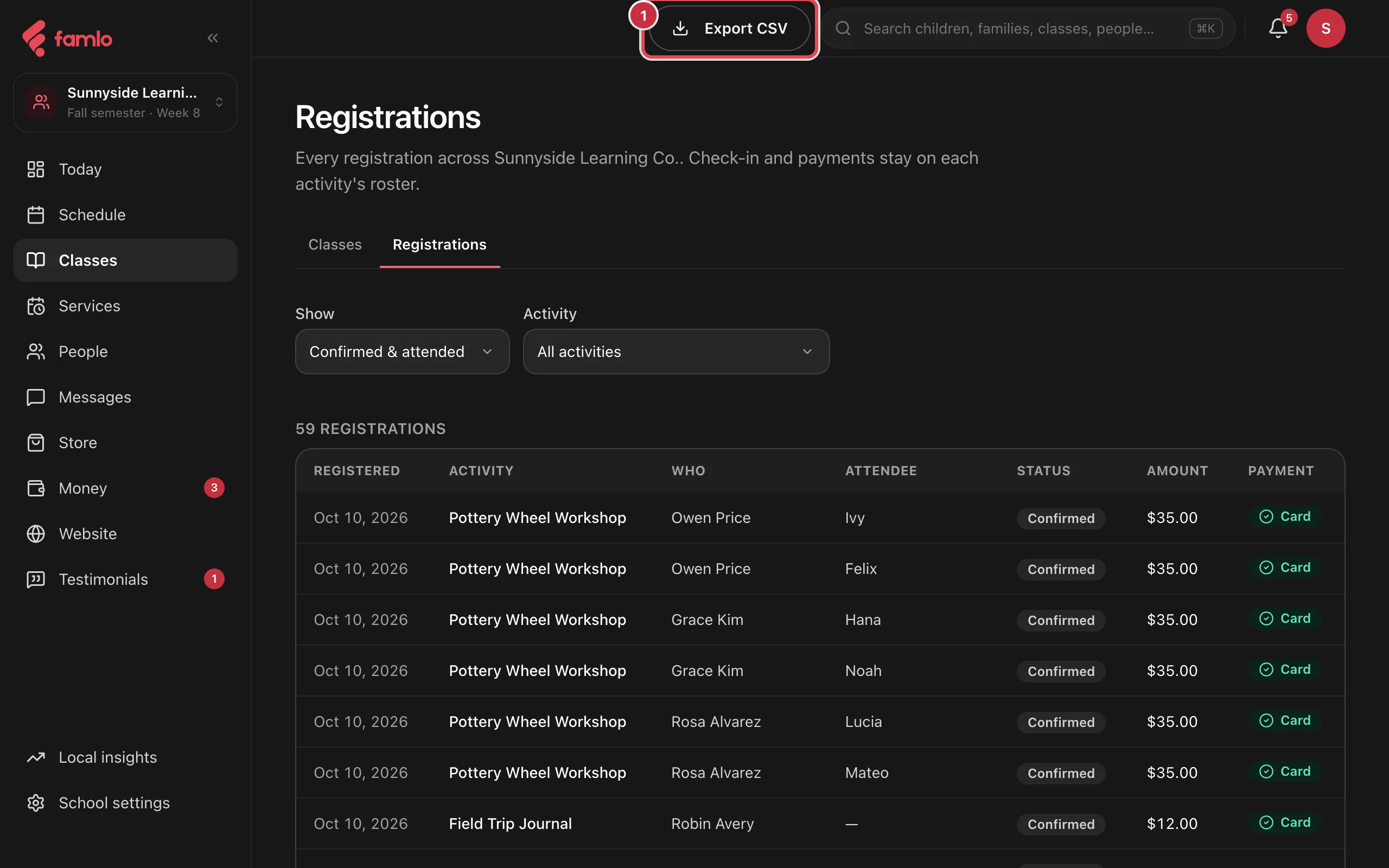Click the School settings gear icon
Viewport: 1389px width, 868px height.
tap(36, 802)
